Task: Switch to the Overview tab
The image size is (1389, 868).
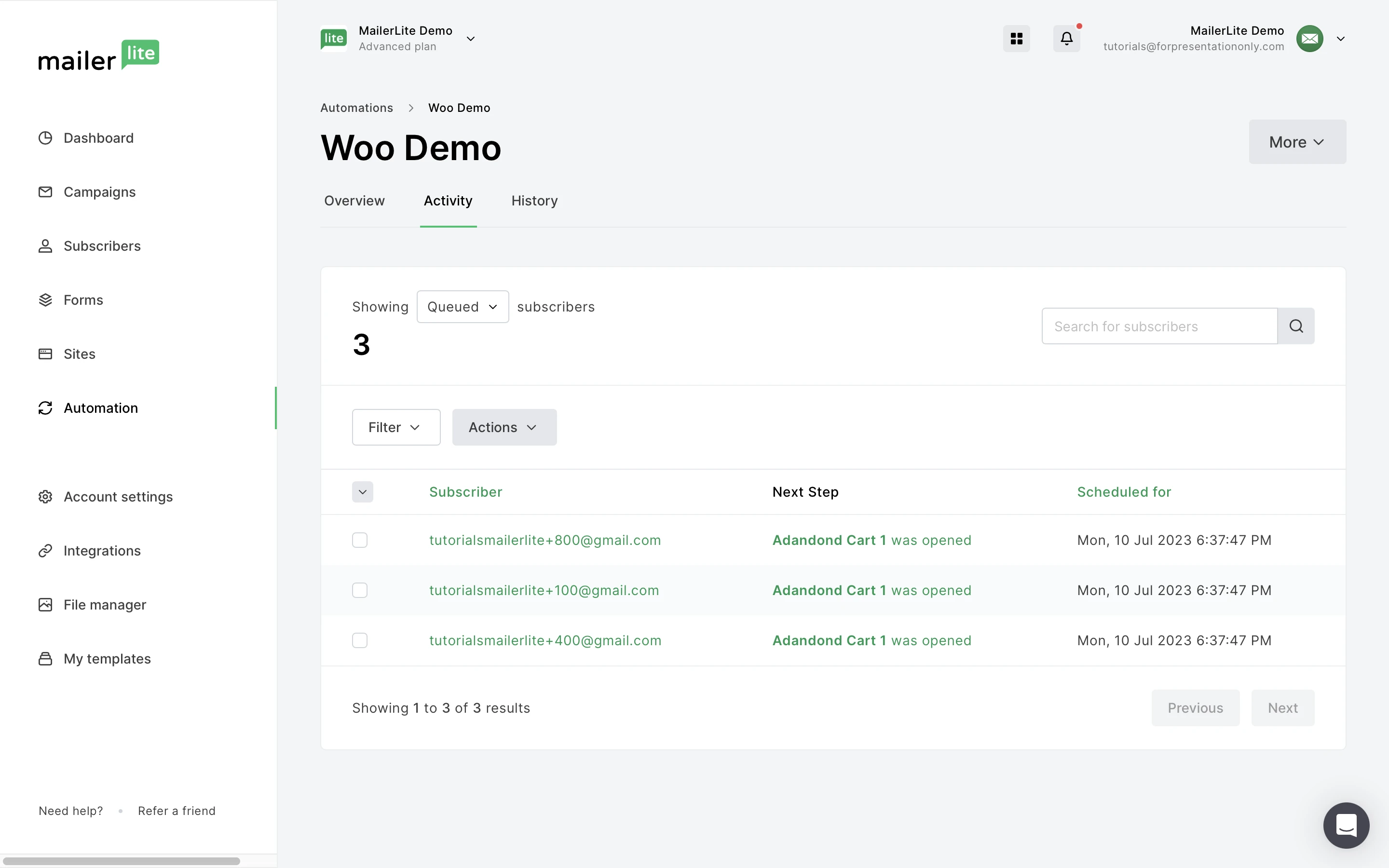Action: pos(354,201)
